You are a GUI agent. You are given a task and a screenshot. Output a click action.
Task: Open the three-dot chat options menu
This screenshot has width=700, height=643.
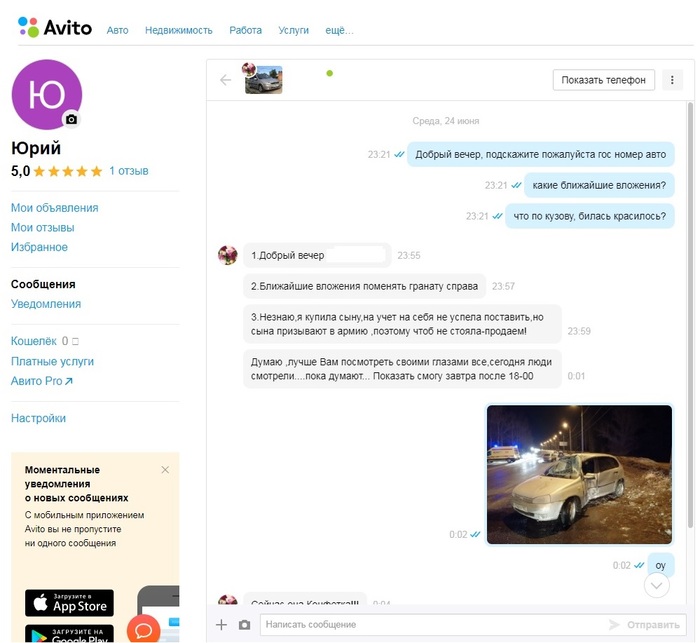[x=671, y=80]
